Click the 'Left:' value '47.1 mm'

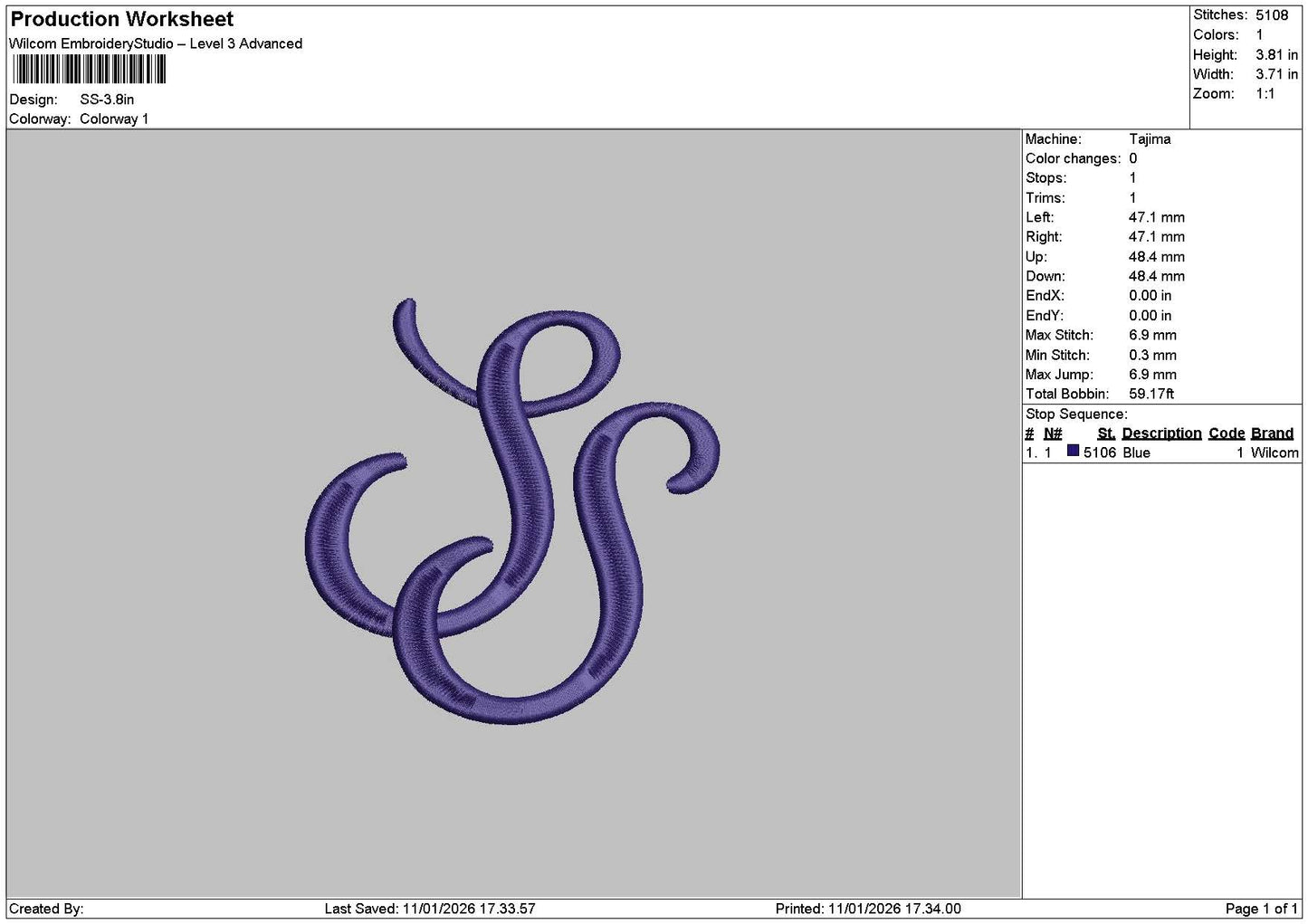coord(1157,217)
